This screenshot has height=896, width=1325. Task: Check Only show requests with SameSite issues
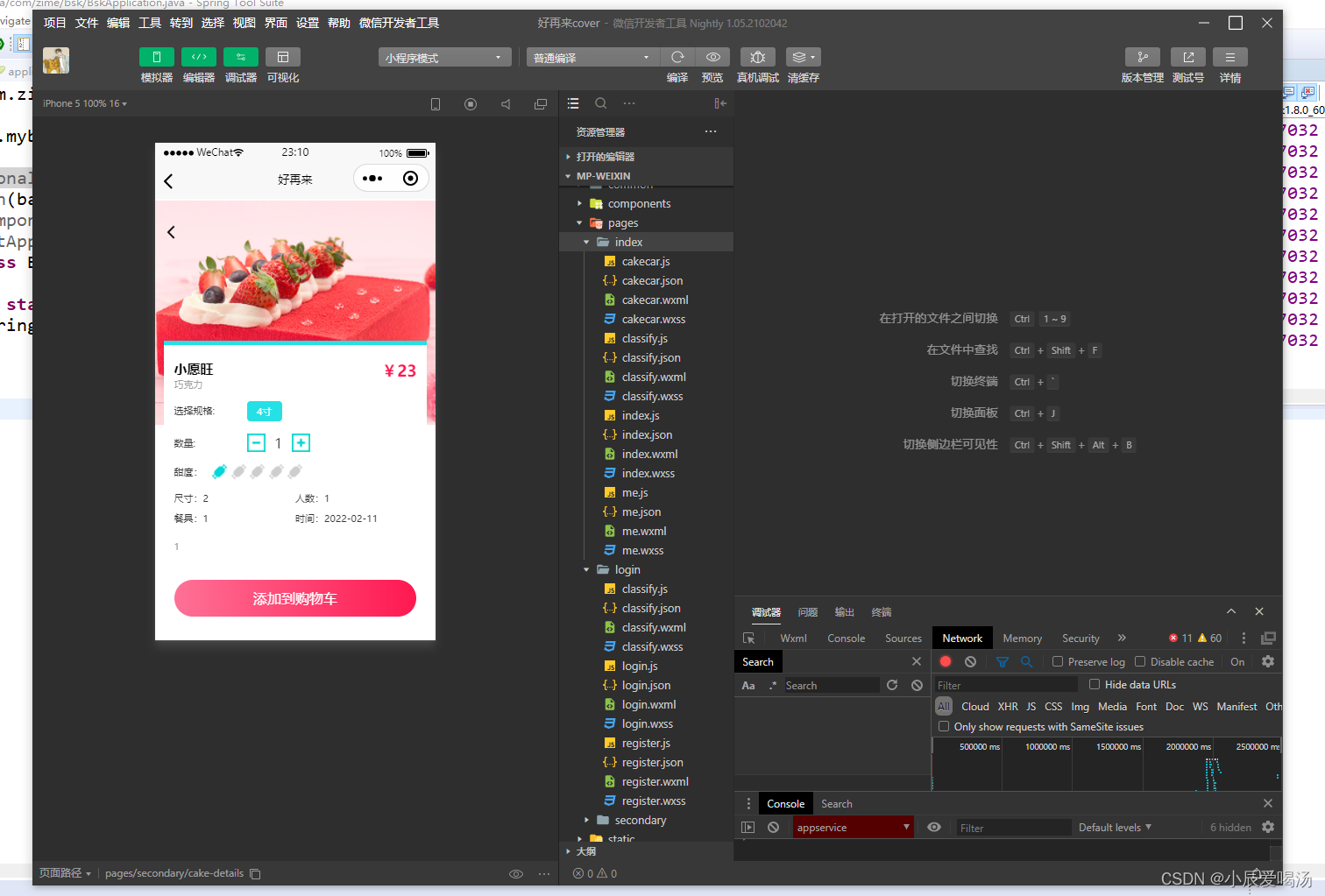[x=944, y=727]
